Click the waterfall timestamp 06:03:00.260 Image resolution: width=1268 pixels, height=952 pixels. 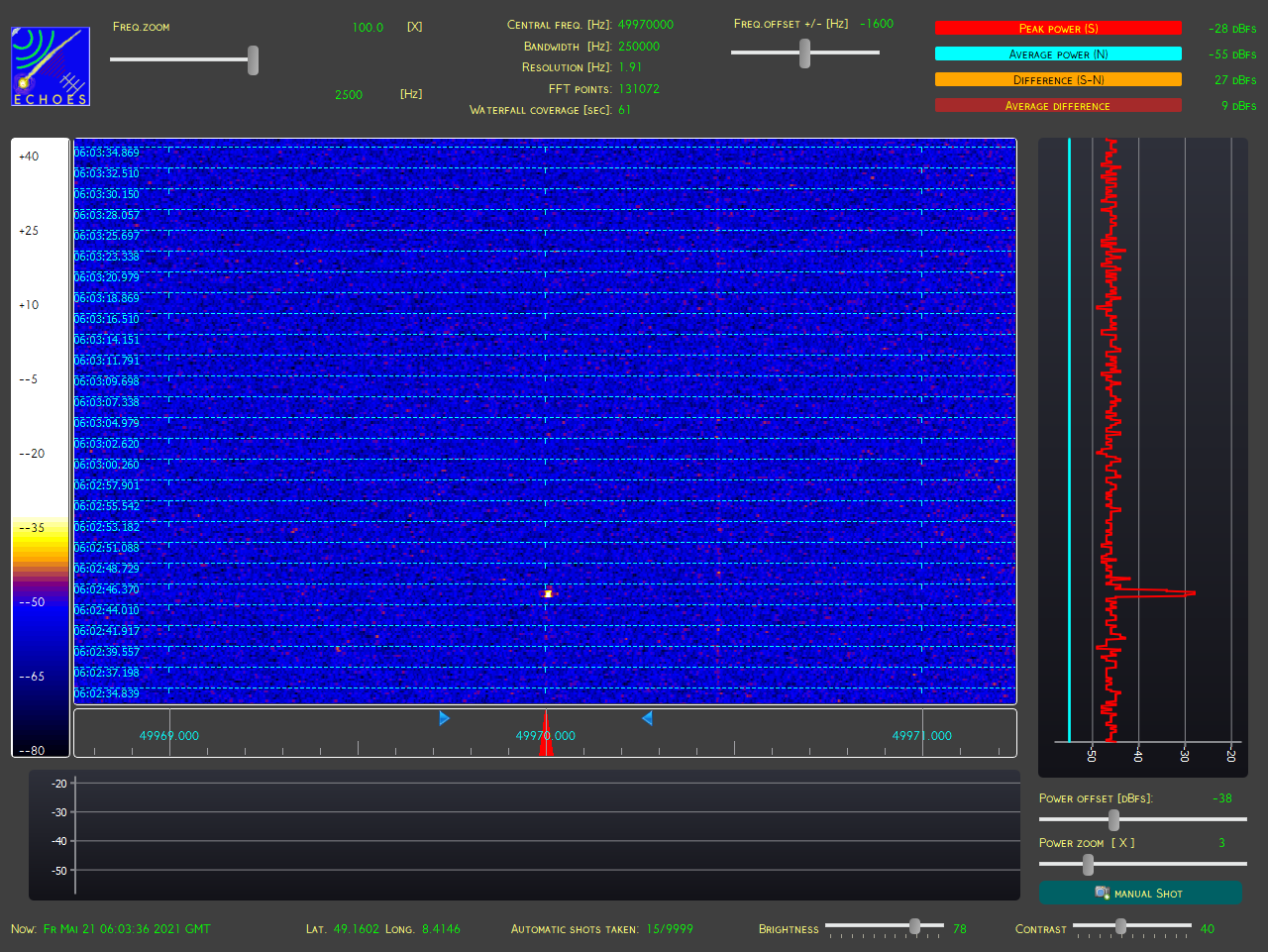click(107, 465)
